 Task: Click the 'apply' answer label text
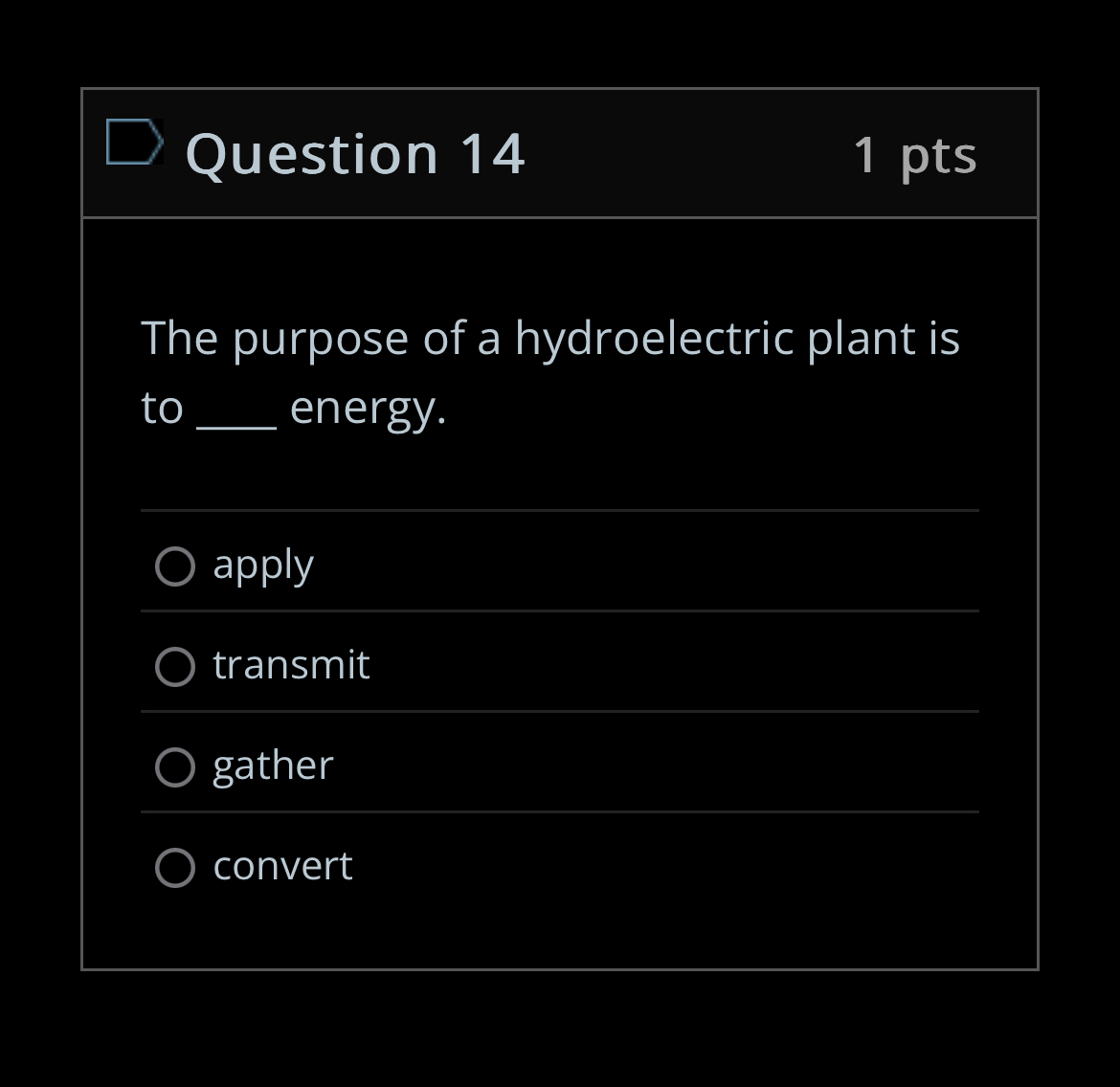point(263,565)
